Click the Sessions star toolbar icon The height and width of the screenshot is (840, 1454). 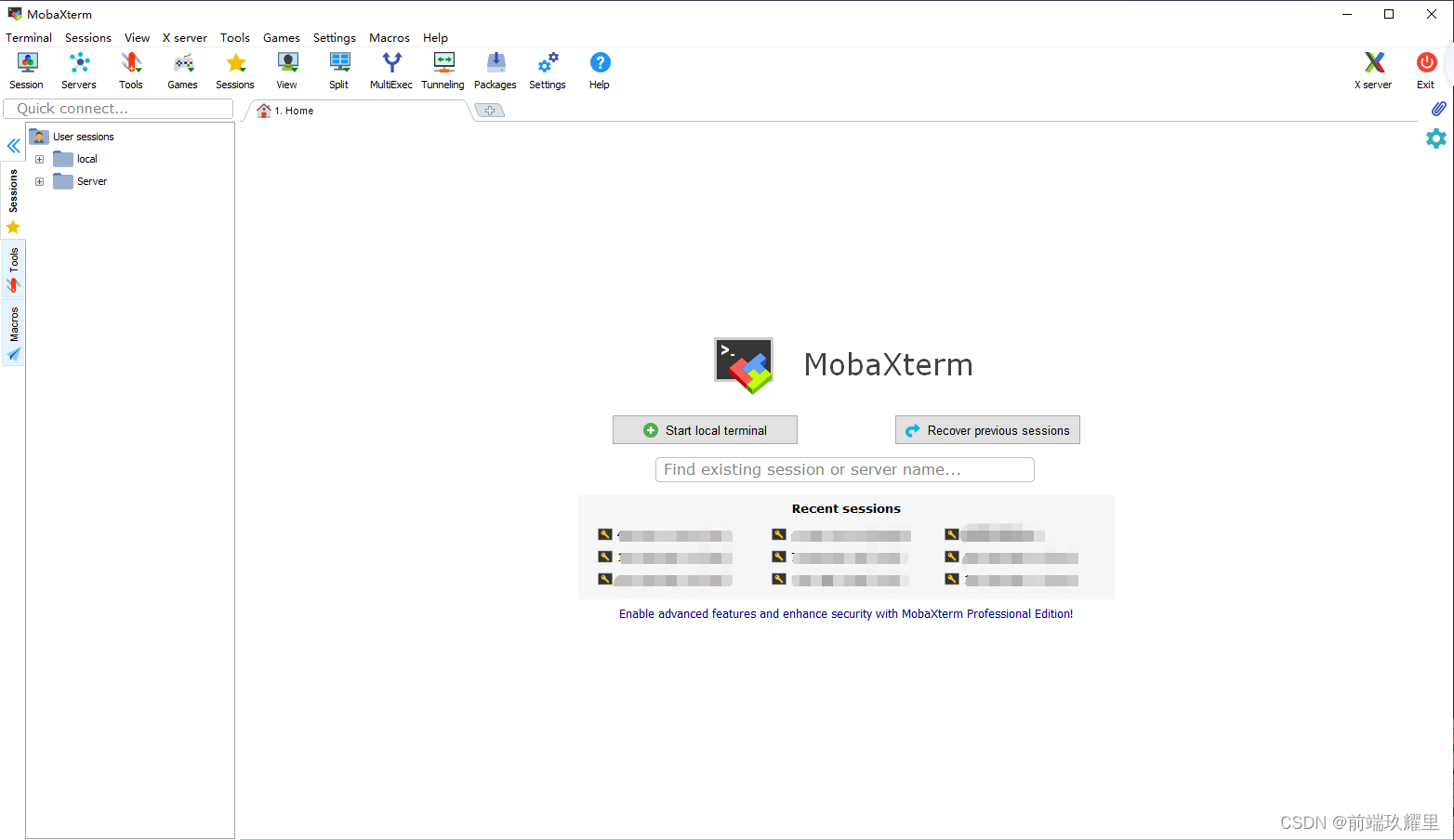coord(235,71)
